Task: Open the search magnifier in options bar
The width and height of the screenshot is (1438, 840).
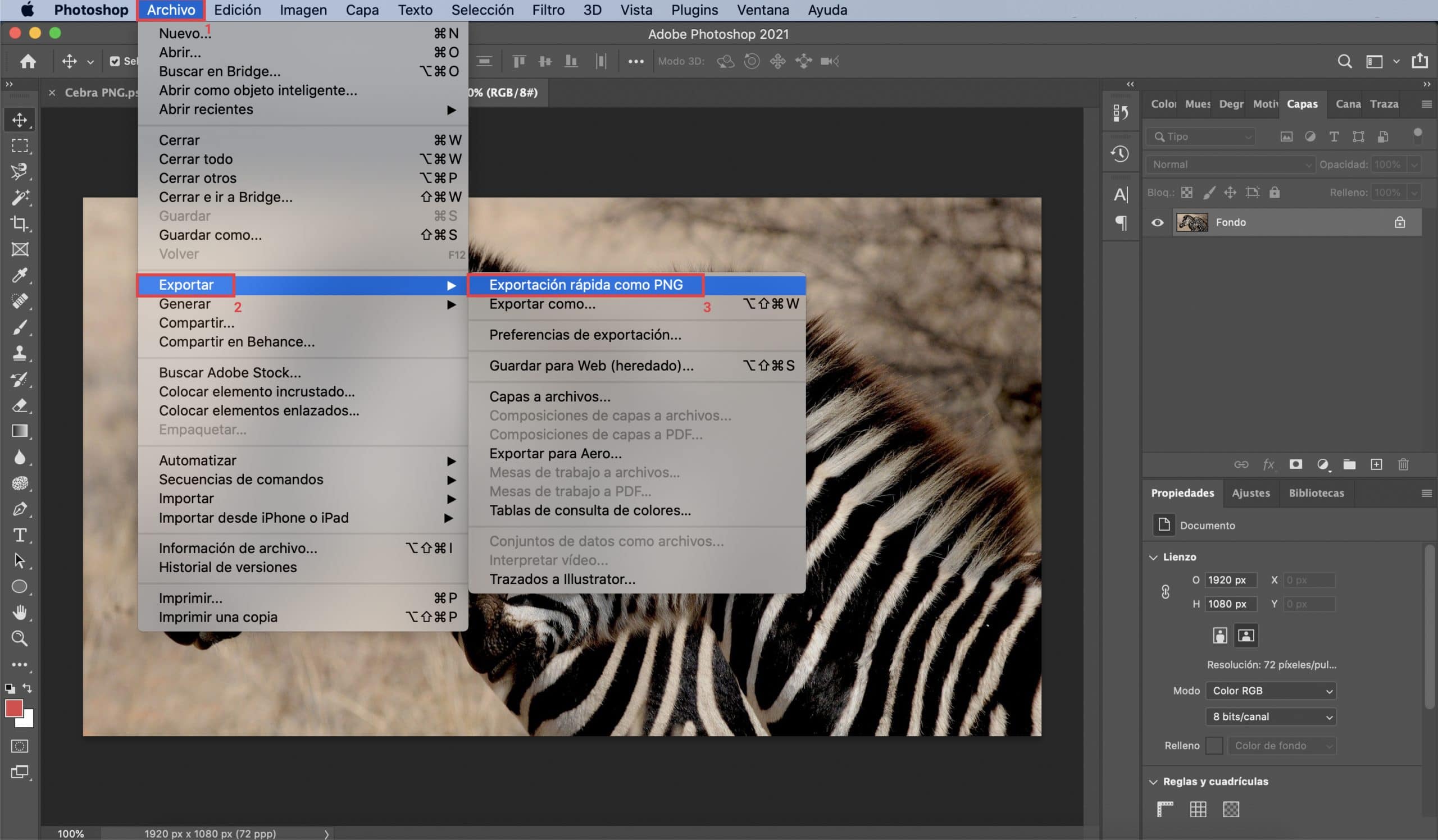Action: tap(1345, 61)
